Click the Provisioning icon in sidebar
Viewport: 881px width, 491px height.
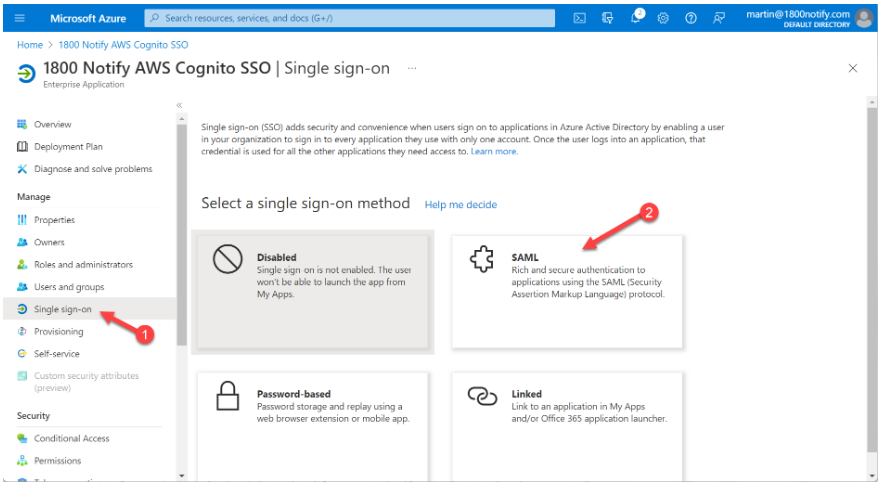tap(22, 331)
